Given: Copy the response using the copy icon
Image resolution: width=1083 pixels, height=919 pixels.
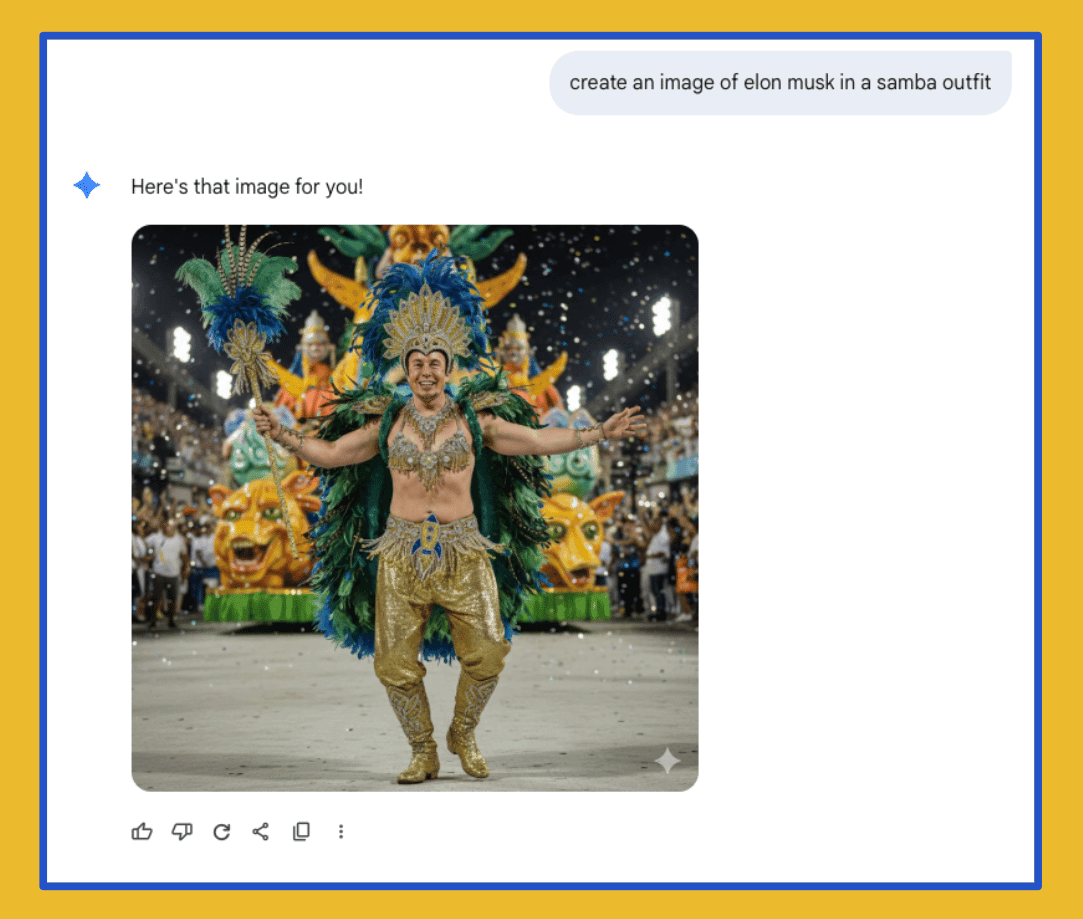Looking at the screenshot, I should tap(301, 831).
